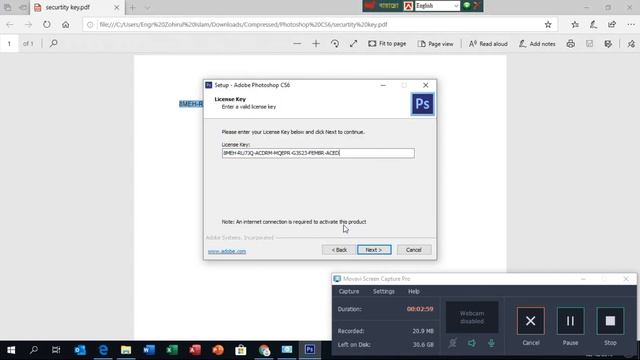640x360 pixels.
Task: Open the web notes pen icon
Action: (593, 24)
